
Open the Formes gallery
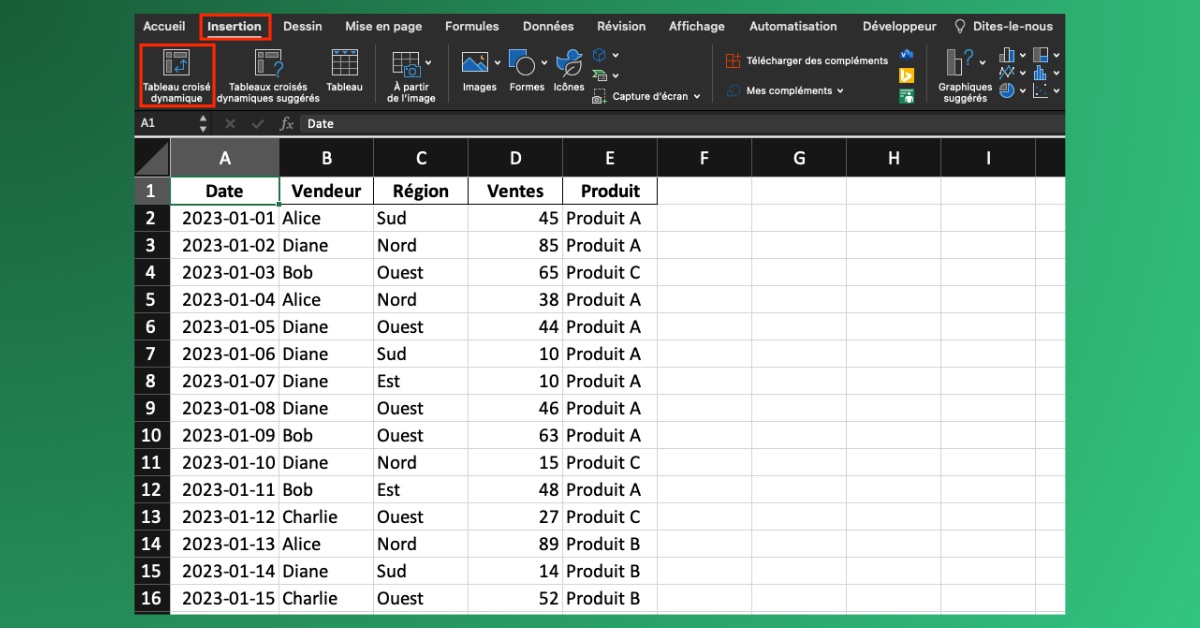[523, 63]
